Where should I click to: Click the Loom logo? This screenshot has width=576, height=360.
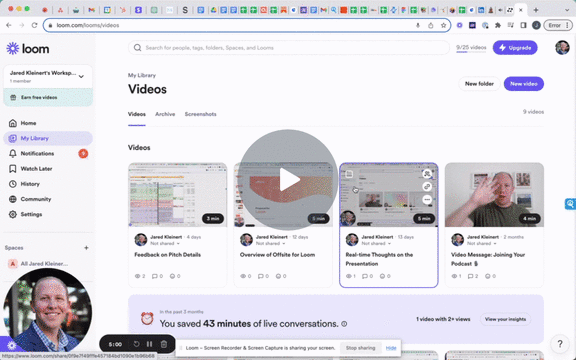click(x=28, y=48)
